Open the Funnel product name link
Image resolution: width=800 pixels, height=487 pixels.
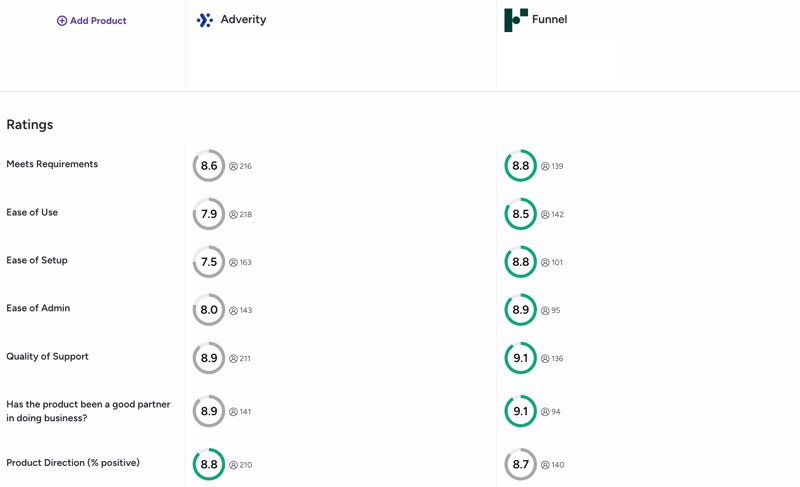point(549,20)
